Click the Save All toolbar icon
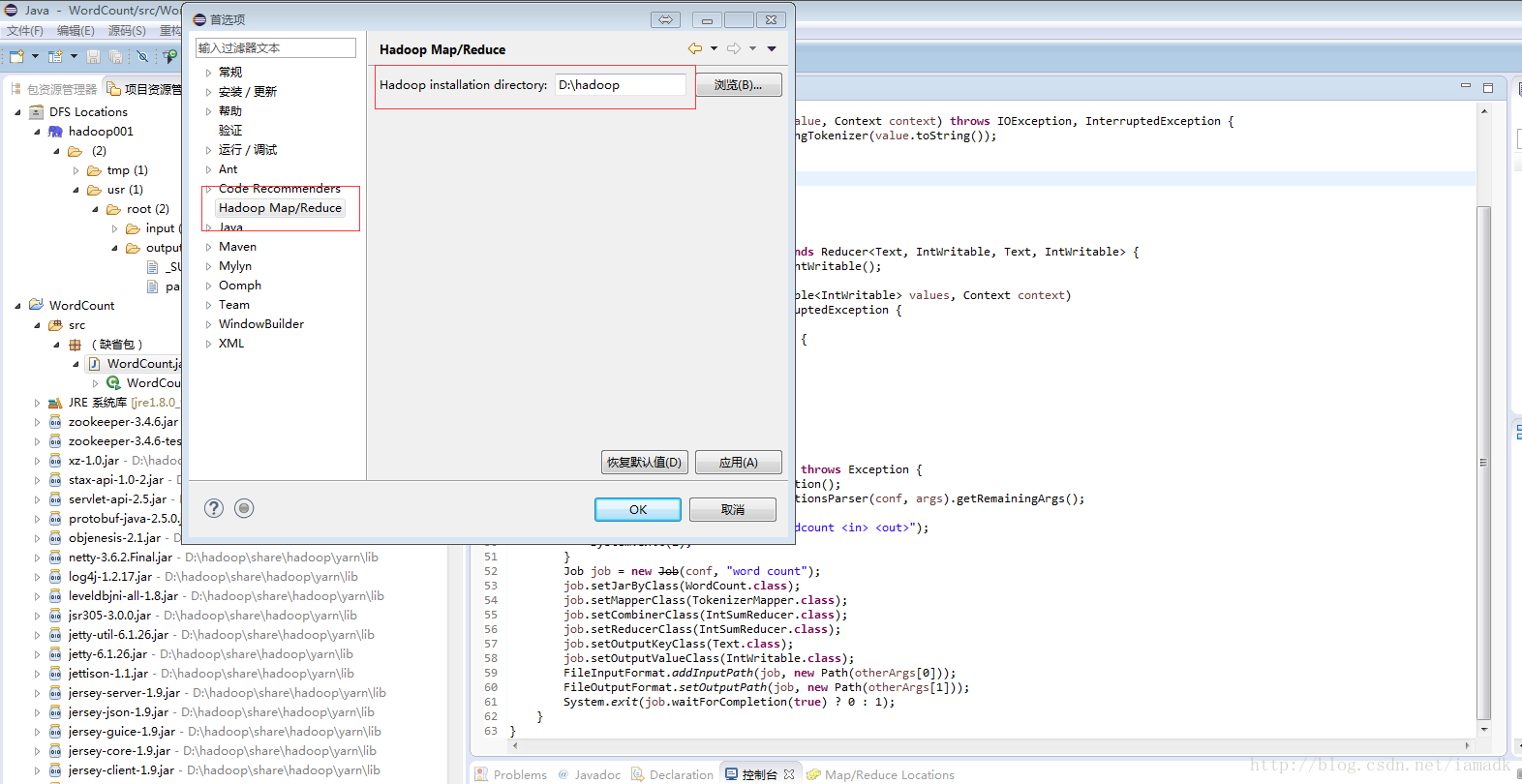Image resolution: width=1522 pixels, height=784 pixels. 116,57
